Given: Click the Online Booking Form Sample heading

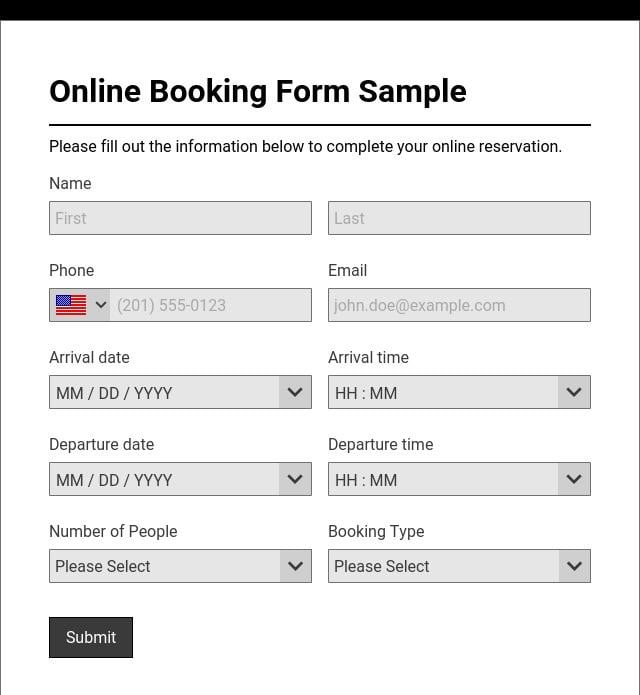Looking at the screenshot, I should pyautogui.click(x=258, y=91).
